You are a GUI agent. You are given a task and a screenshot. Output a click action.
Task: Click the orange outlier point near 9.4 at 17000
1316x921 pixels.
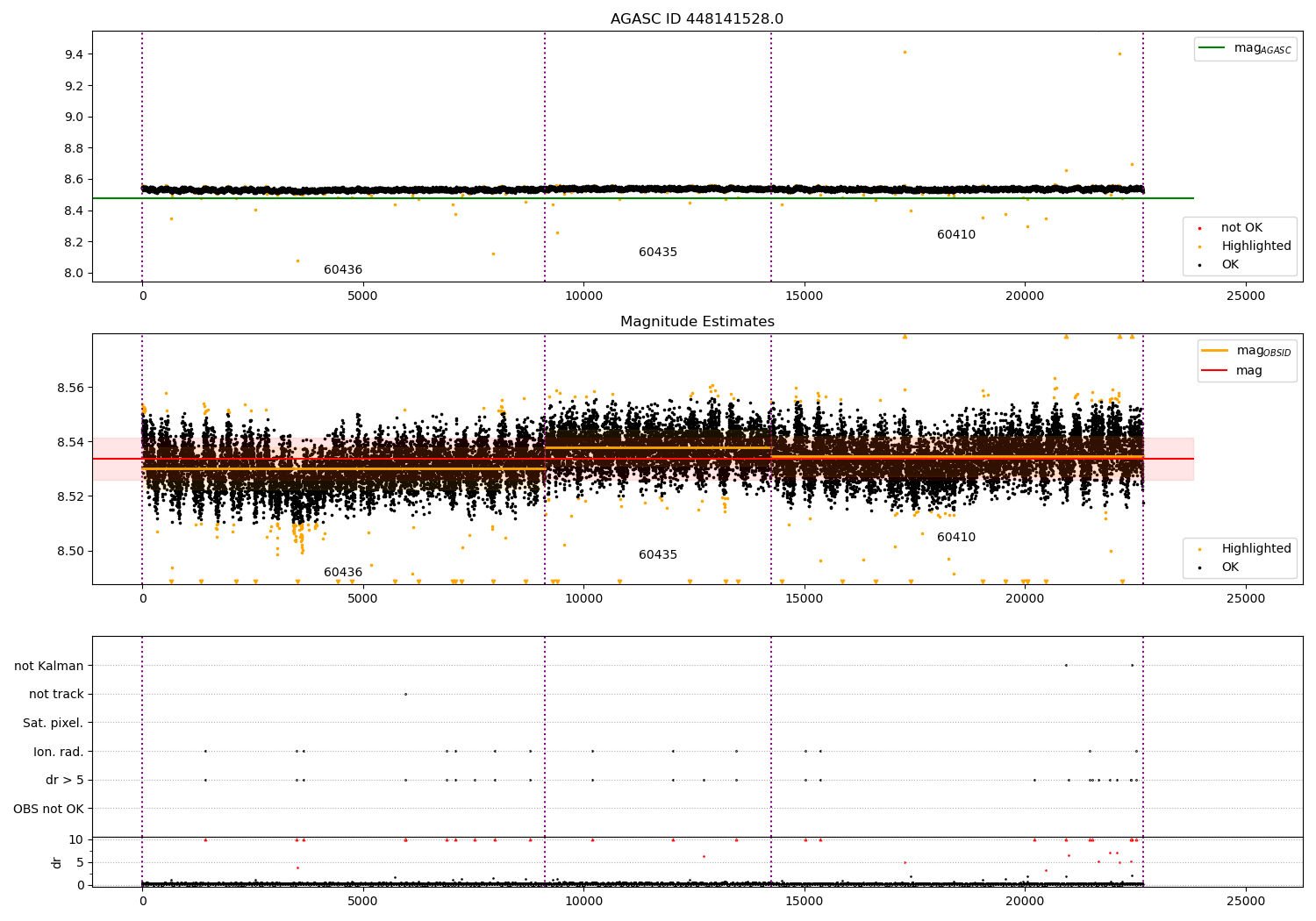tap(905, 52)
